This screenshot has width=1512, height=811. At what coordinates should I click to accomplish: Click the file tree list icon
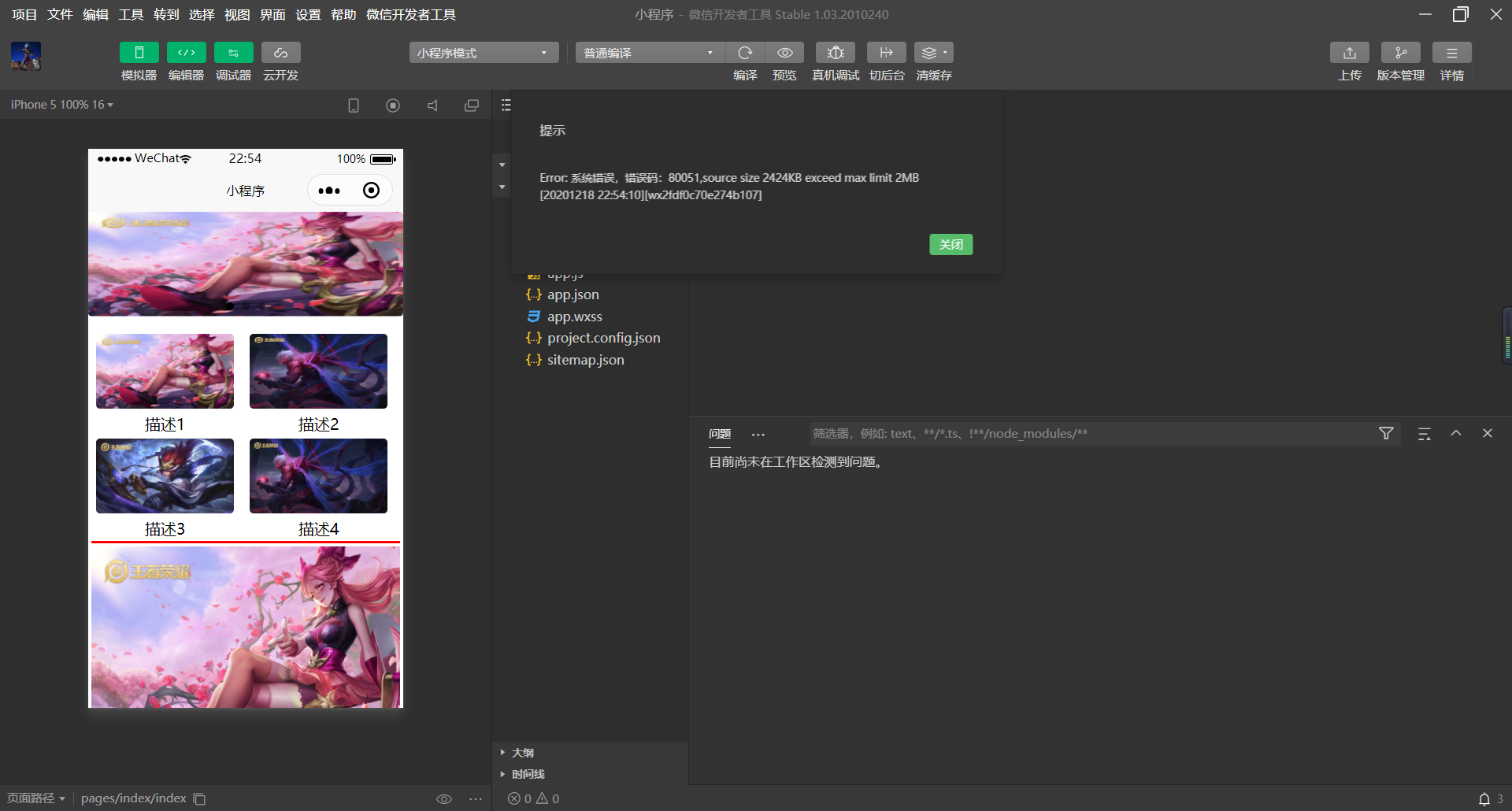(x=506, y=106)
